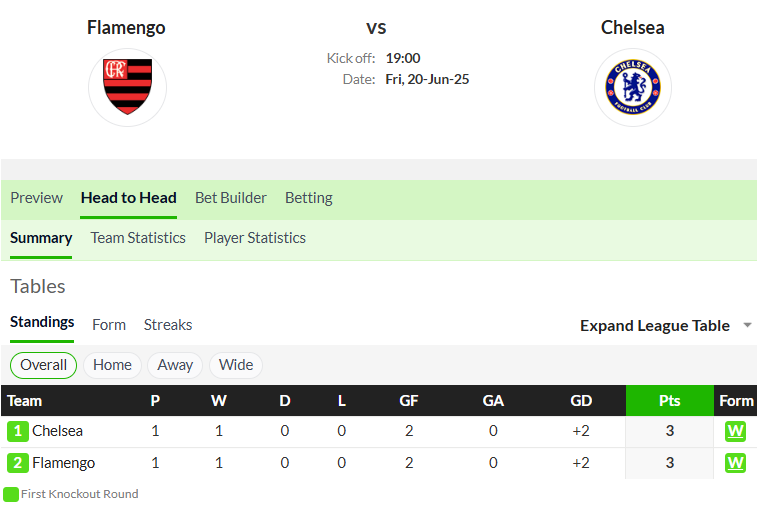Click the green position 2 badge
This screenshot has width=757, height=520.
pyautogui.click(x=18, y=463)
